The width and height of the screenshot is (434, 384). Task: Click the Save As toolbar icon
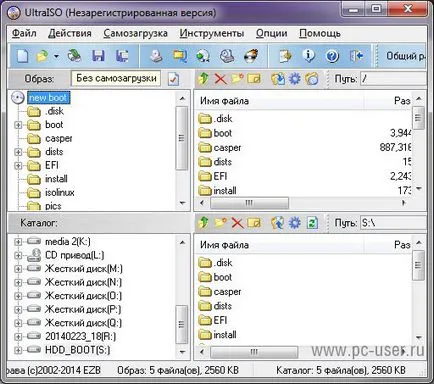[x=122, y=56]
